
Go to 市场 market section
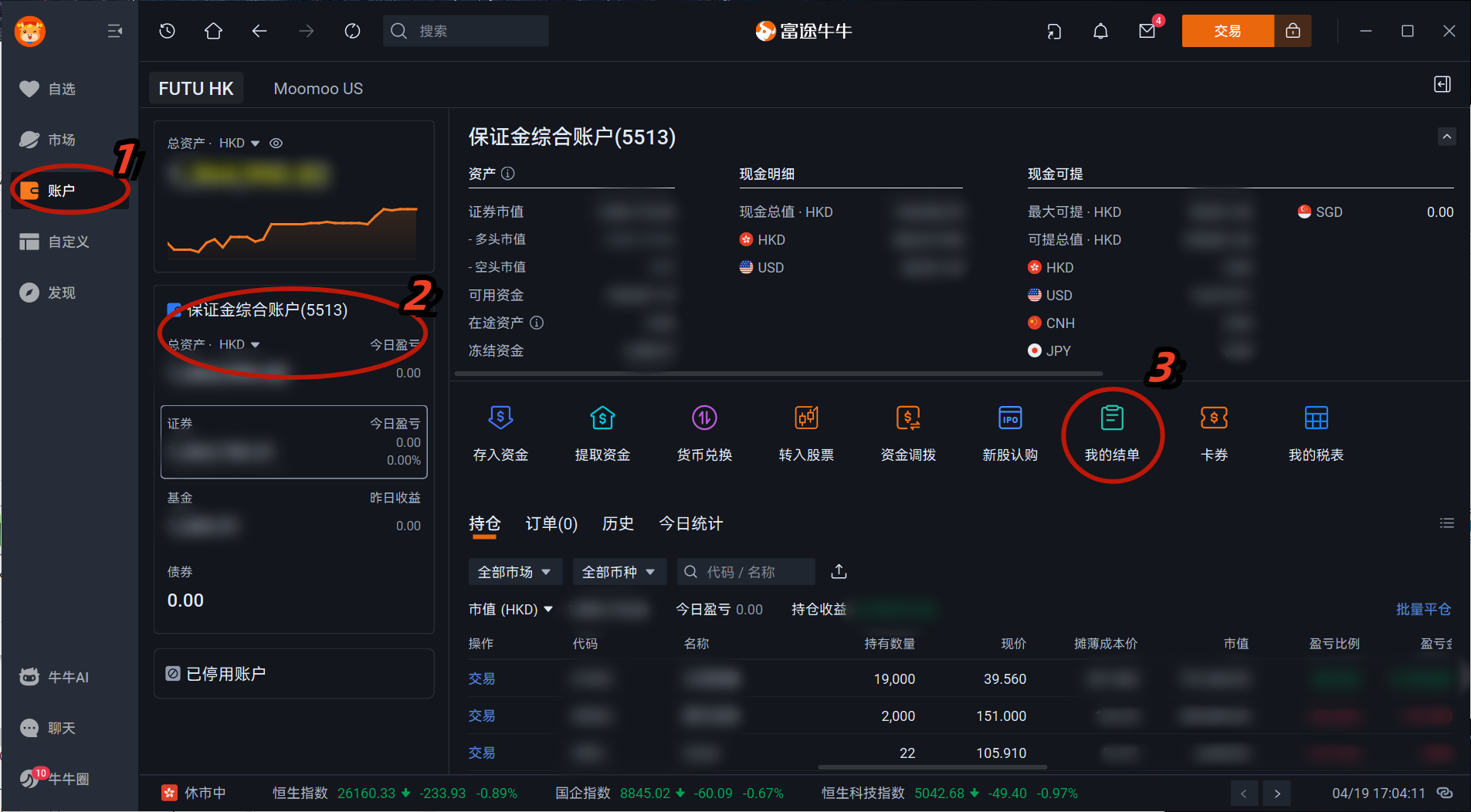tap(48, 140)
